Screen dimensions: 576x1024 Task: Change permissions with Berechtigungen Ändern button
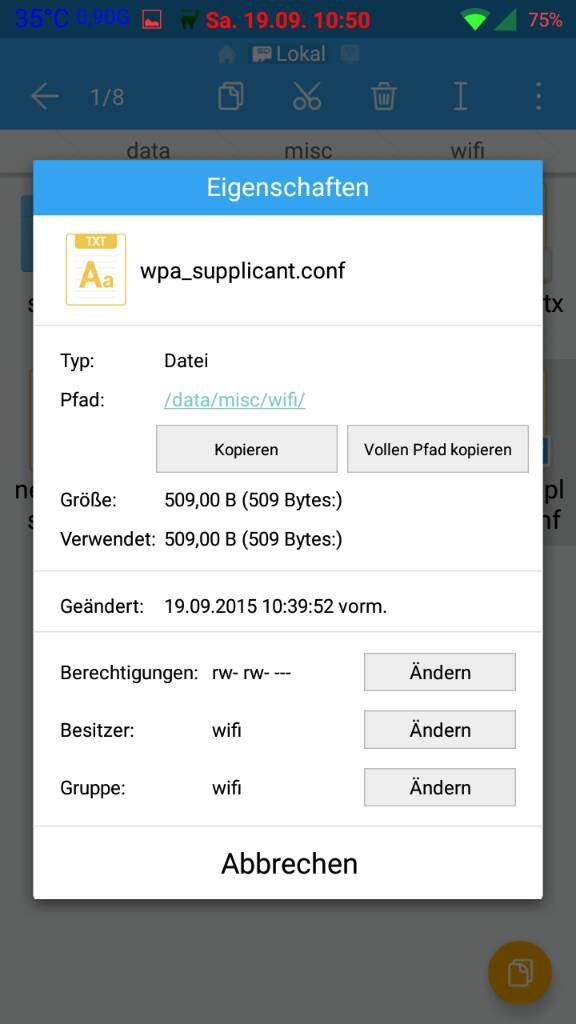tap(440, 672)
